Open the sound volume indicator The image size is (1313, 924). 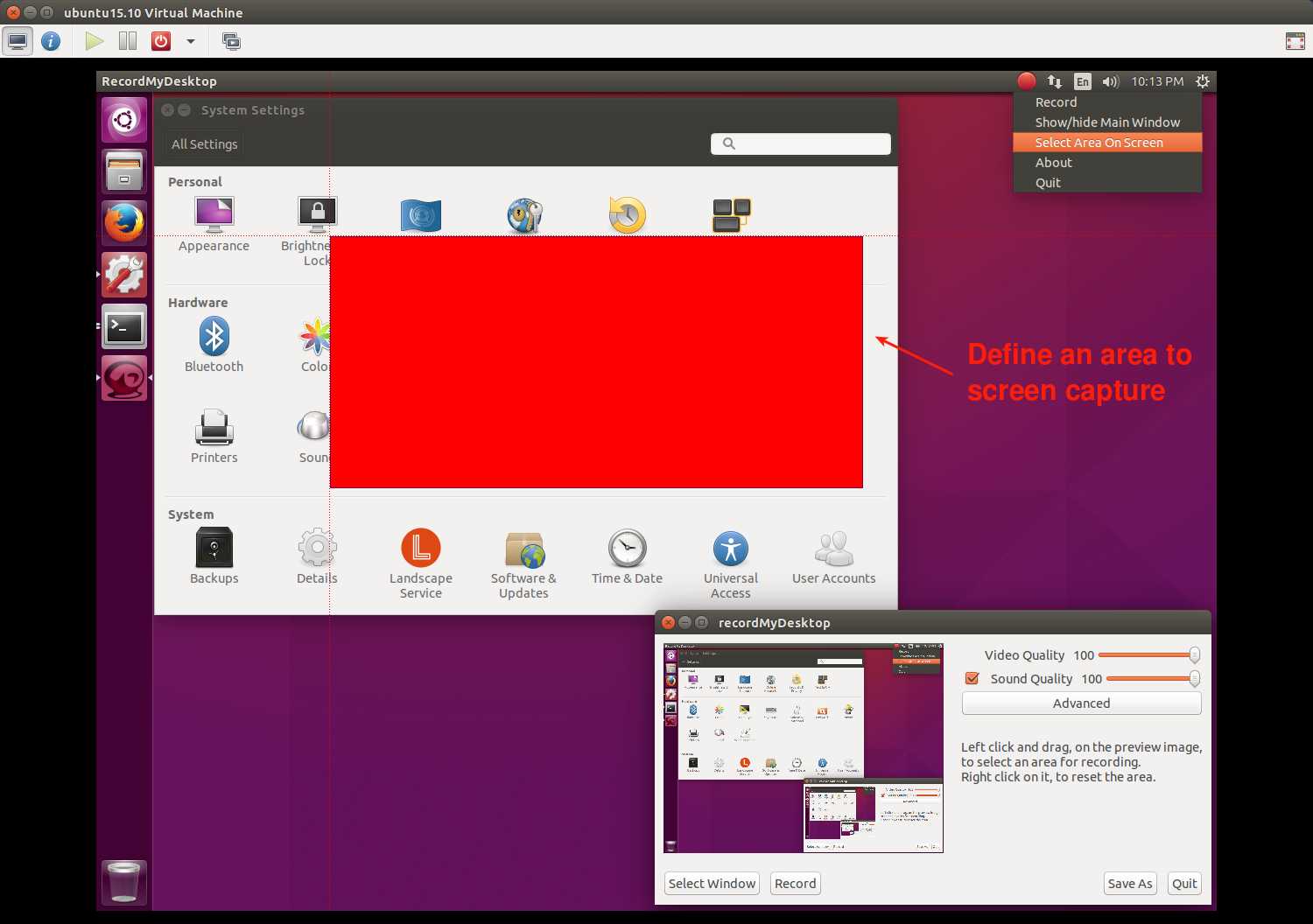click(x=1111, y=81)
